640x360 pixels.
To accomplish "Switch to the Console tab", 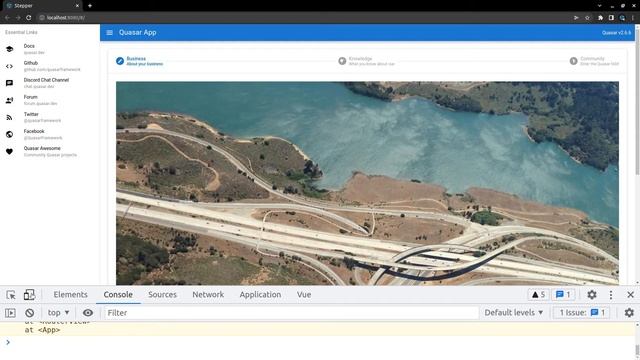I will [118, 295].
